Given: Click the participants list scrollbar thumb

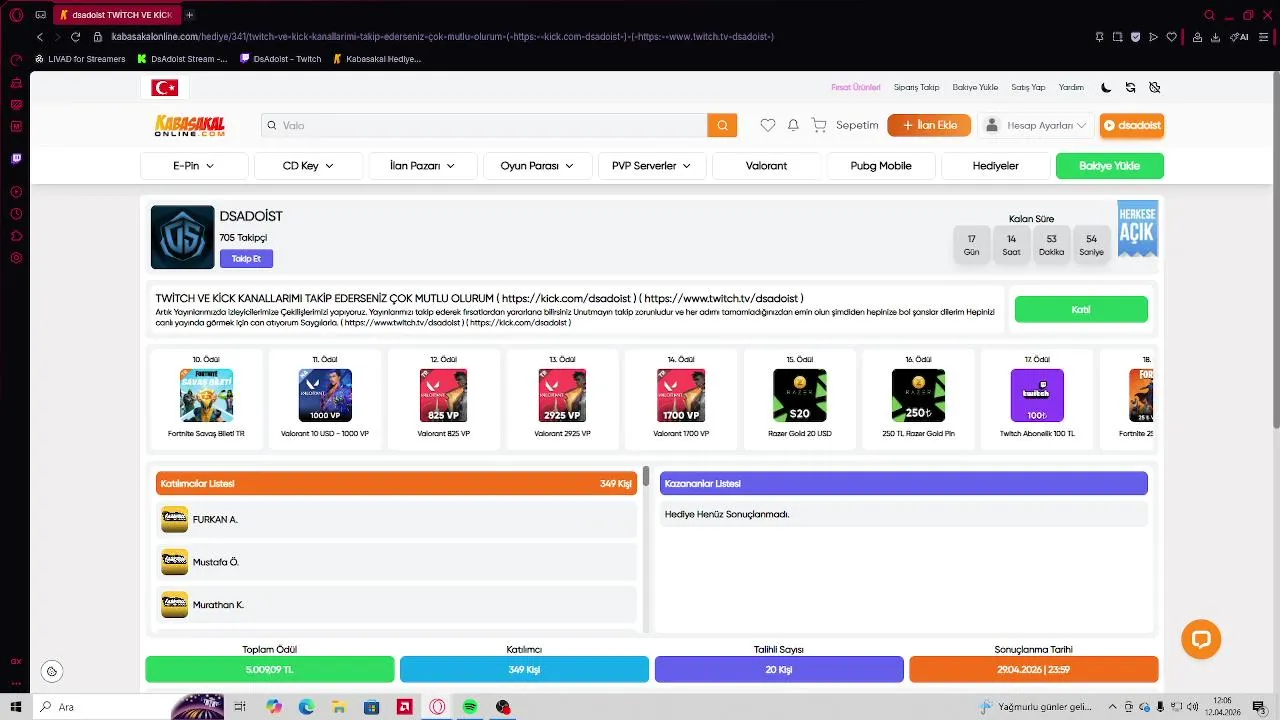Looking at the screenshot, I should pos(646,476).
